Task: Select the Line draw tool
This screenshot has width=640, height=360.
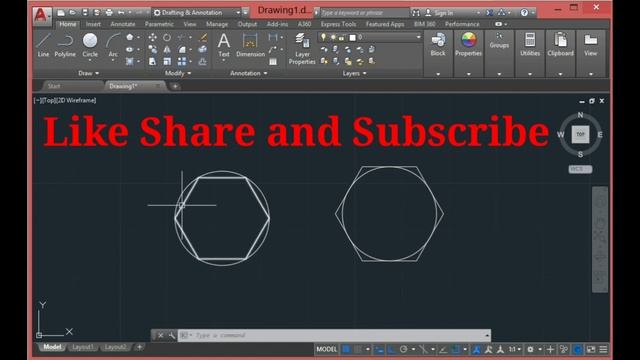Action: (x=43, y=45)
